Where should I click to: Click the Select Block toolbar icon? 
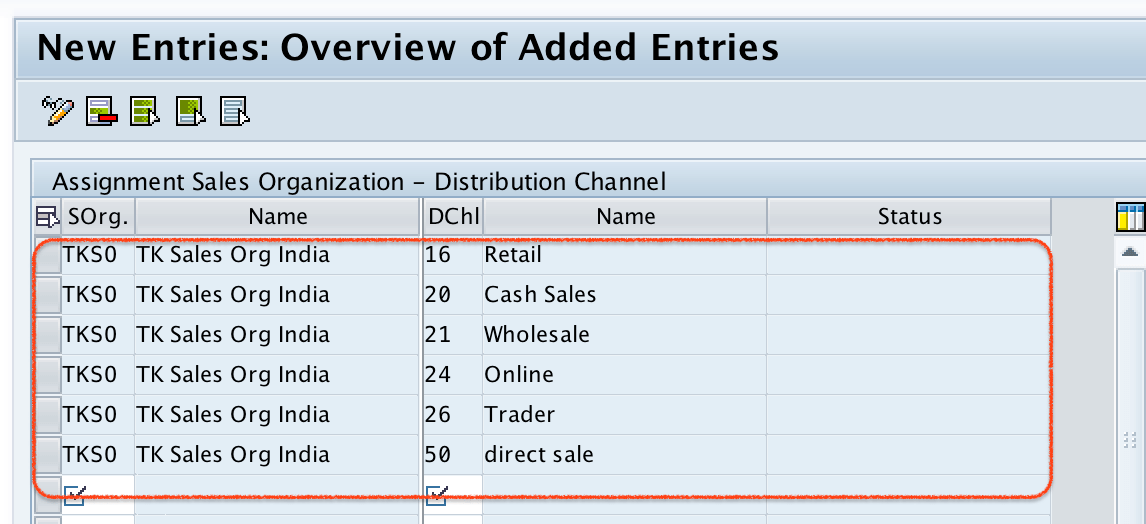pyautogui.click(x=190, y=111)
